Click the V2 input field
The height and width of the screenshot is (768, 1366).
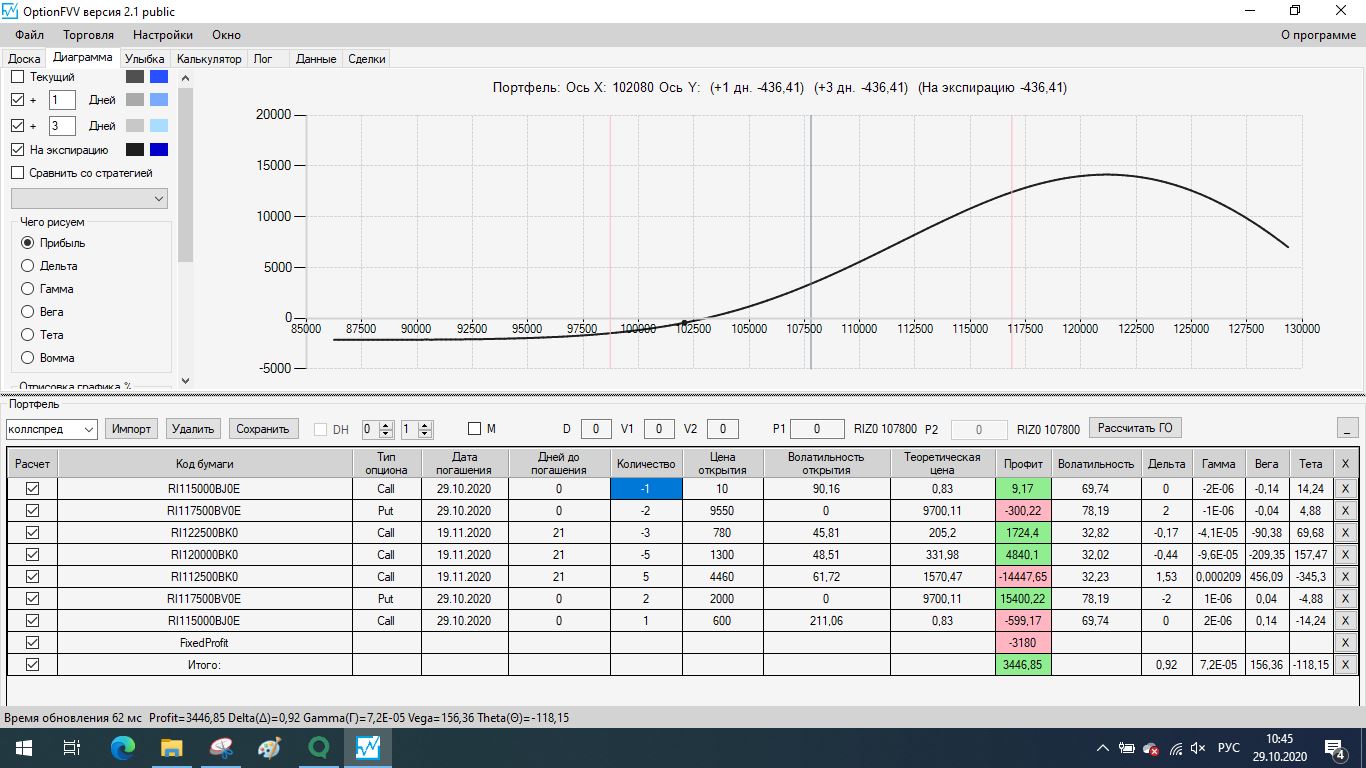point(723,429)
